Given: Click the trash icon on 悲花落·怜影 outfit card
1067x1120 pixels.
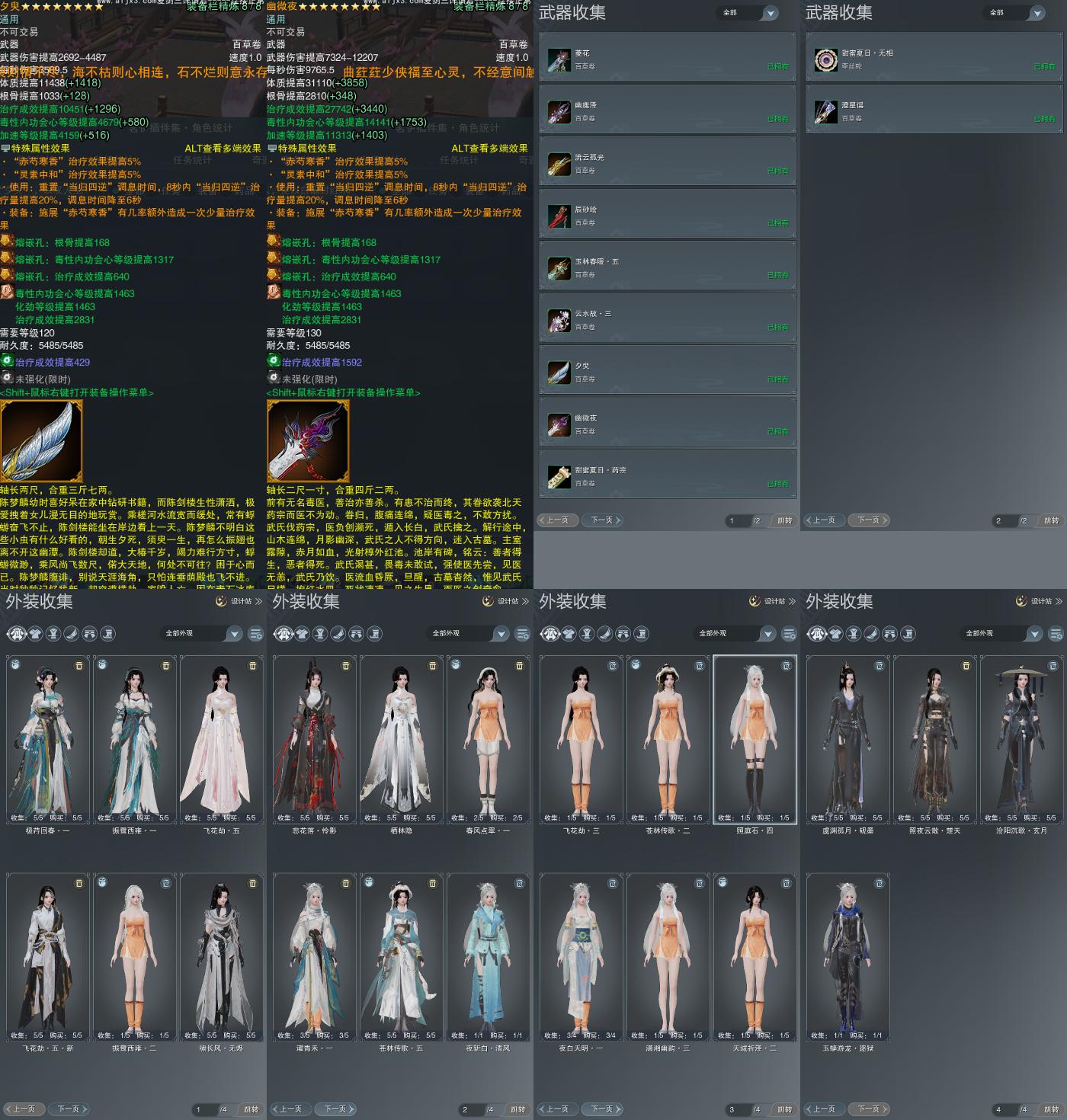Looking at the screenshot, I should tap(346, 666).
